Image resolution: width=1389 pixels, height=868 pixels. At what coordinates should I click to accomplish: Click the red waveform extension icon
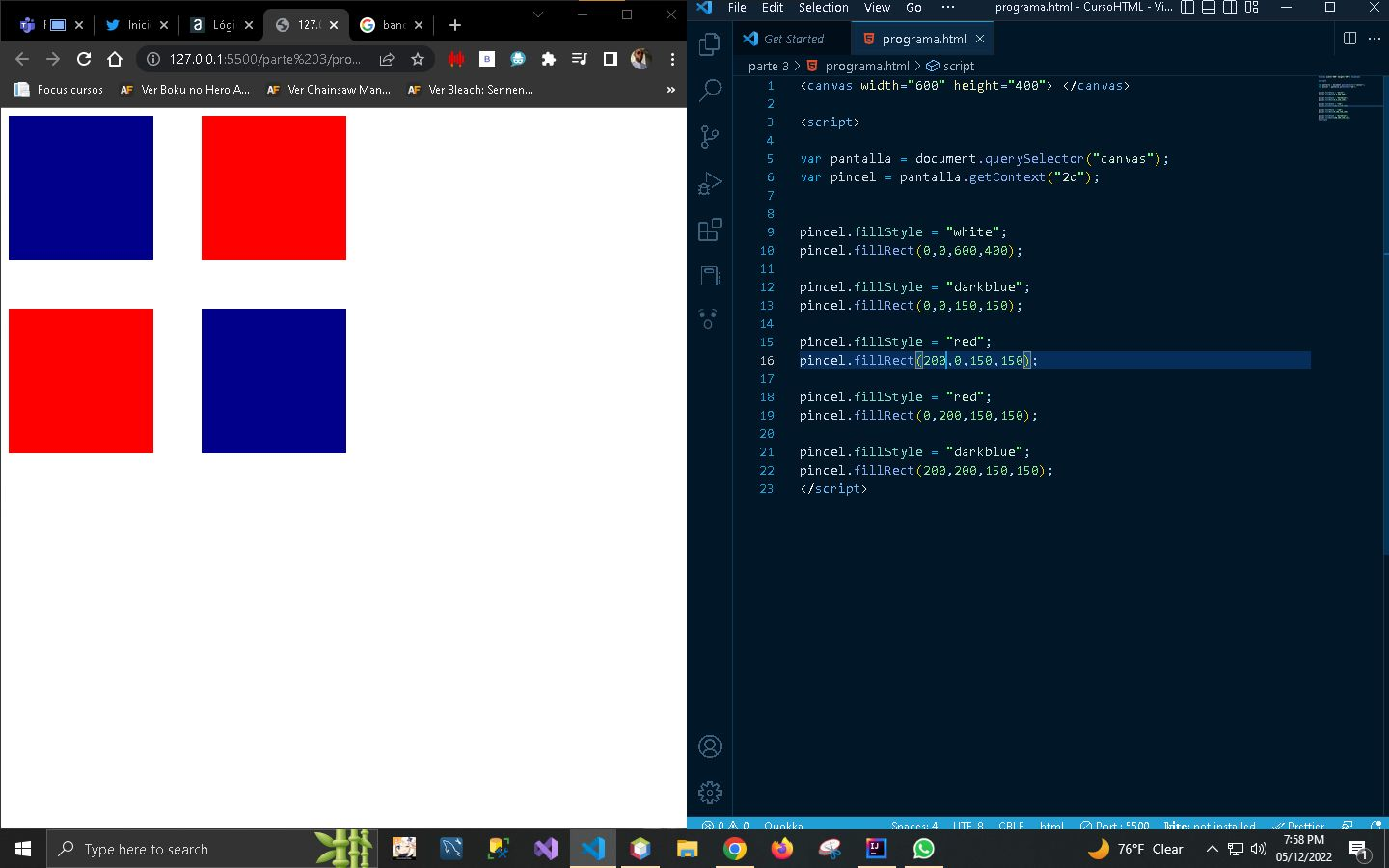[x=456, y=59]
